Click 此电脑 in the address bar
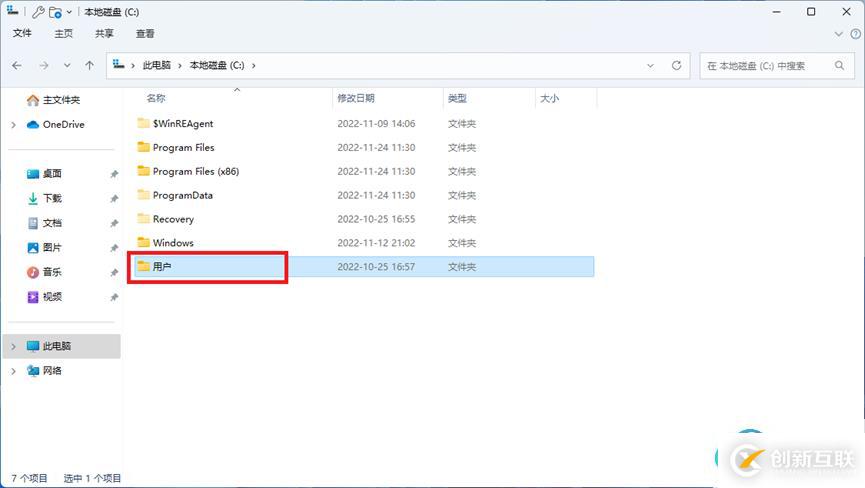This screenshot has height=488, width=865. [x=157, y=65]
